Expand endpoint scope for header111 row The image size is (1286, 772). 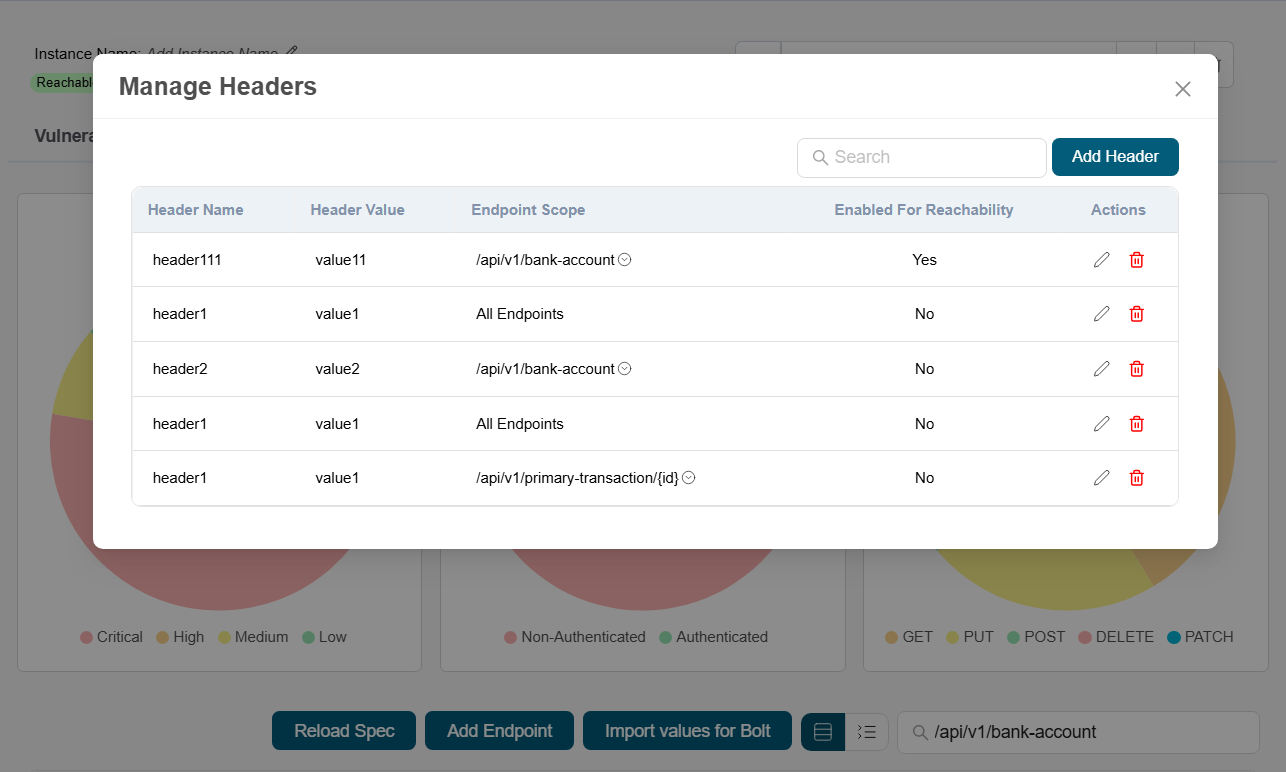coord(625,260)
